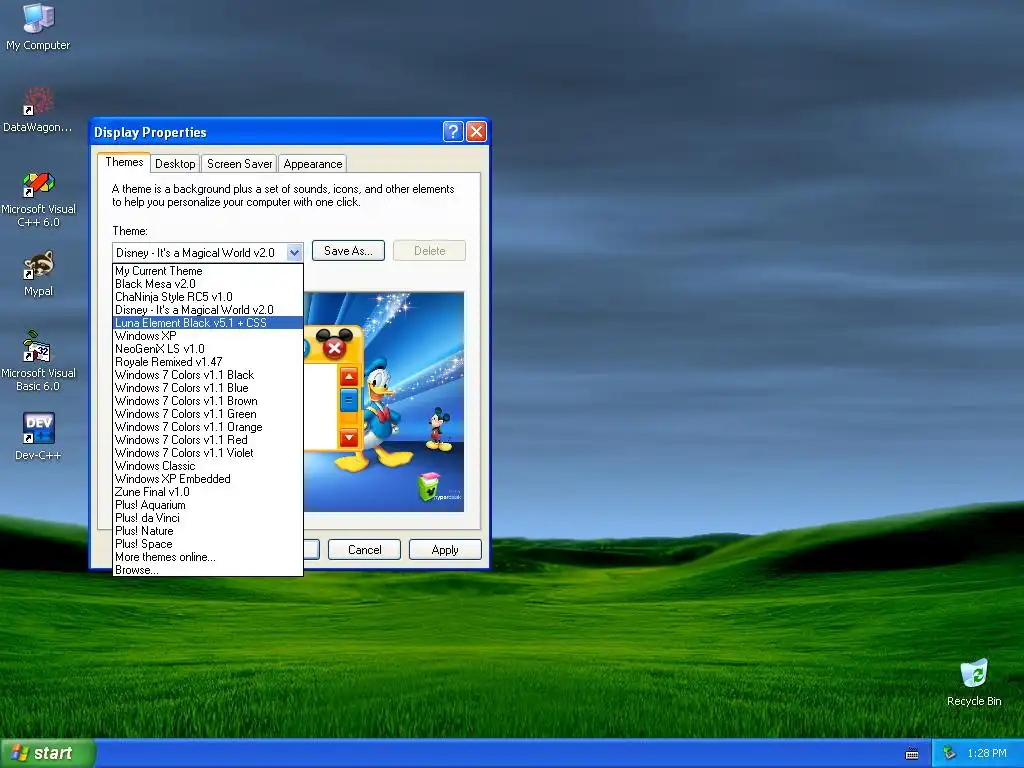Select the Mypal browser raccoon icon

38,274
